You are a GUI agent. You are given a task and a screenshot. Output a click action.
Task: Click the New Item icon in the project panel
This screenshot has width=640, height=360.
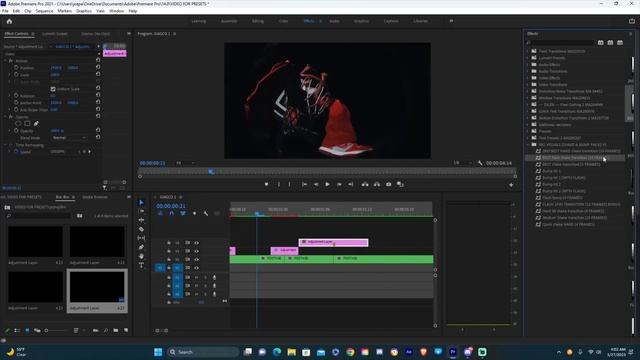[126, 330]
